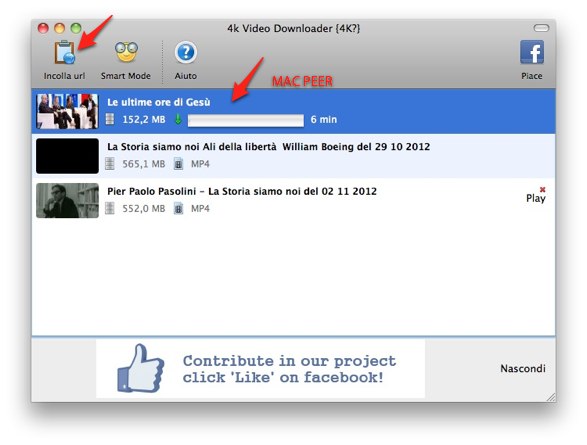
Task: Click film strip icon next to 552,0 MB
Action: tap(110, 208)
